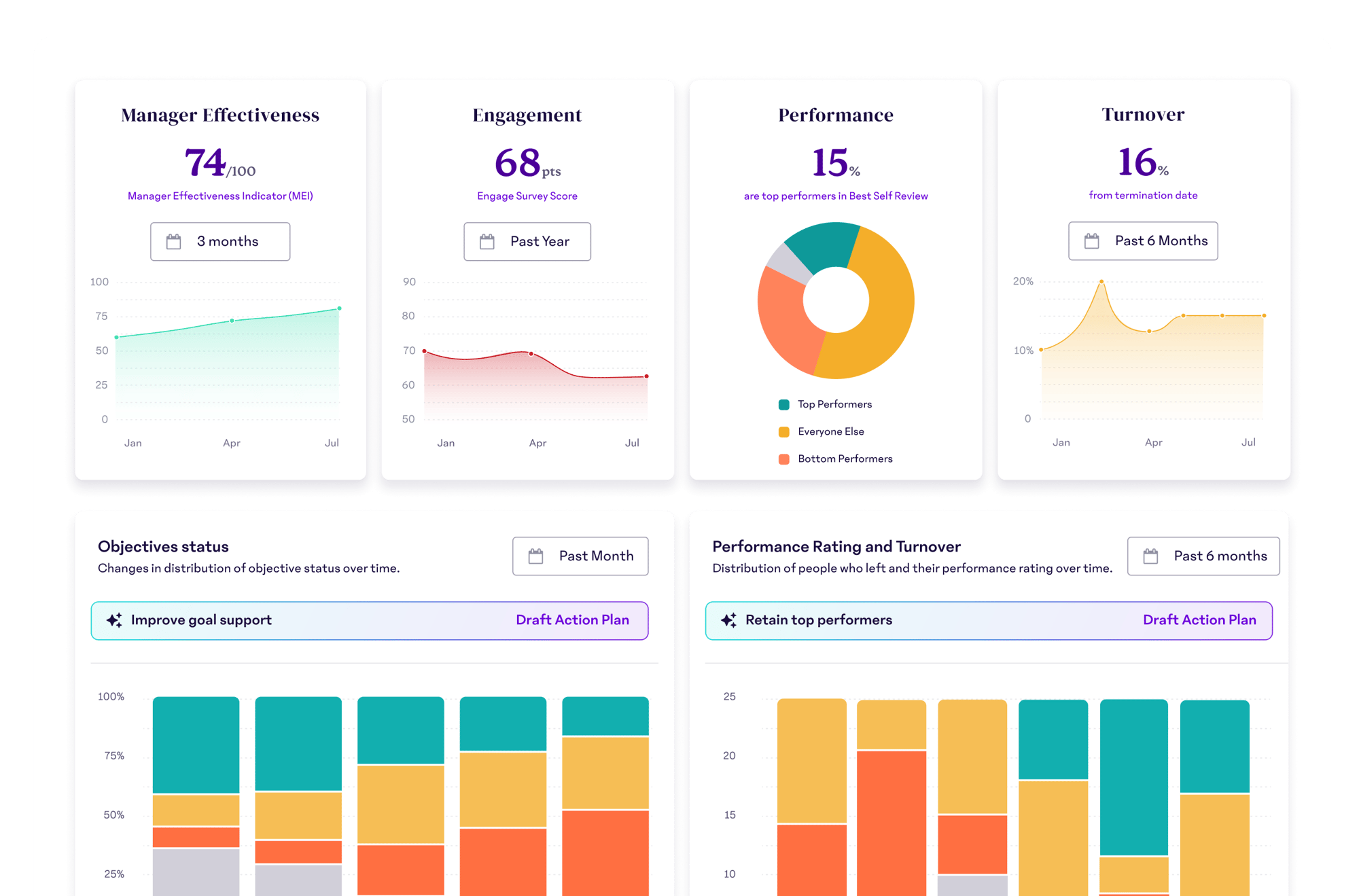This screenshot has width=1359, height=896.
Task: Click the sparkle icon next to Improve goal support
Action: (x=114, y=620)
